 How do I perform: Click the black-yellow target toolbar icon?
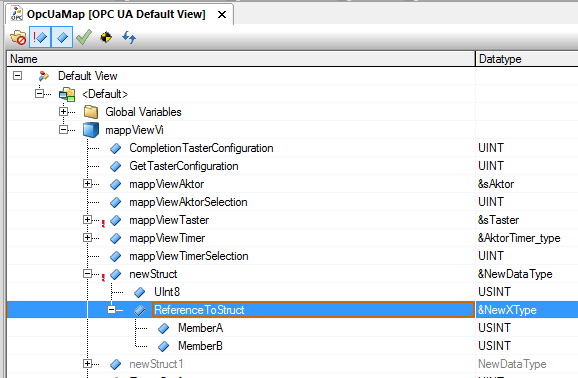click(106, 37)
